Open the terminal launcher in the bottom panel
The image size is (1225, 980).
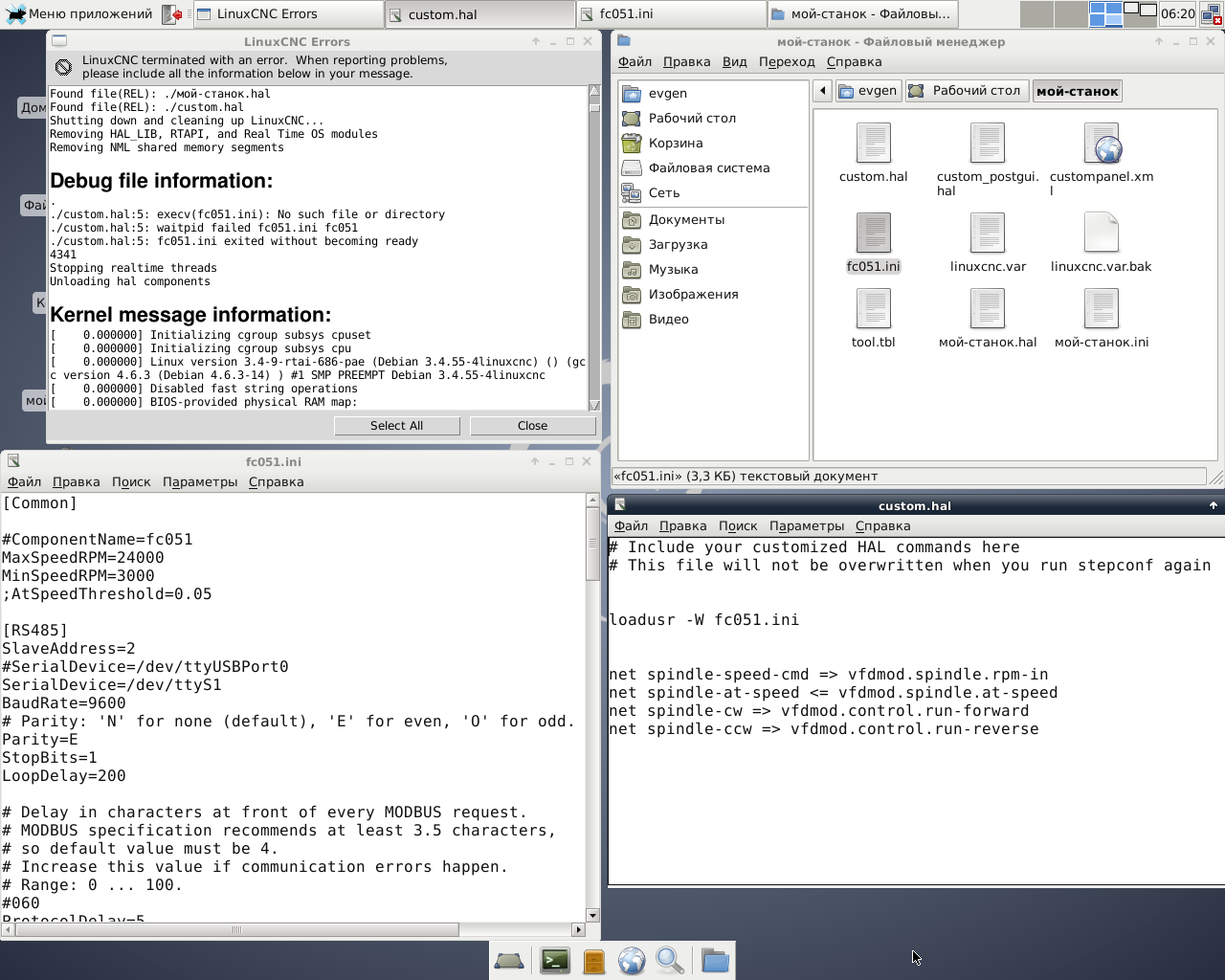[555, 960]
